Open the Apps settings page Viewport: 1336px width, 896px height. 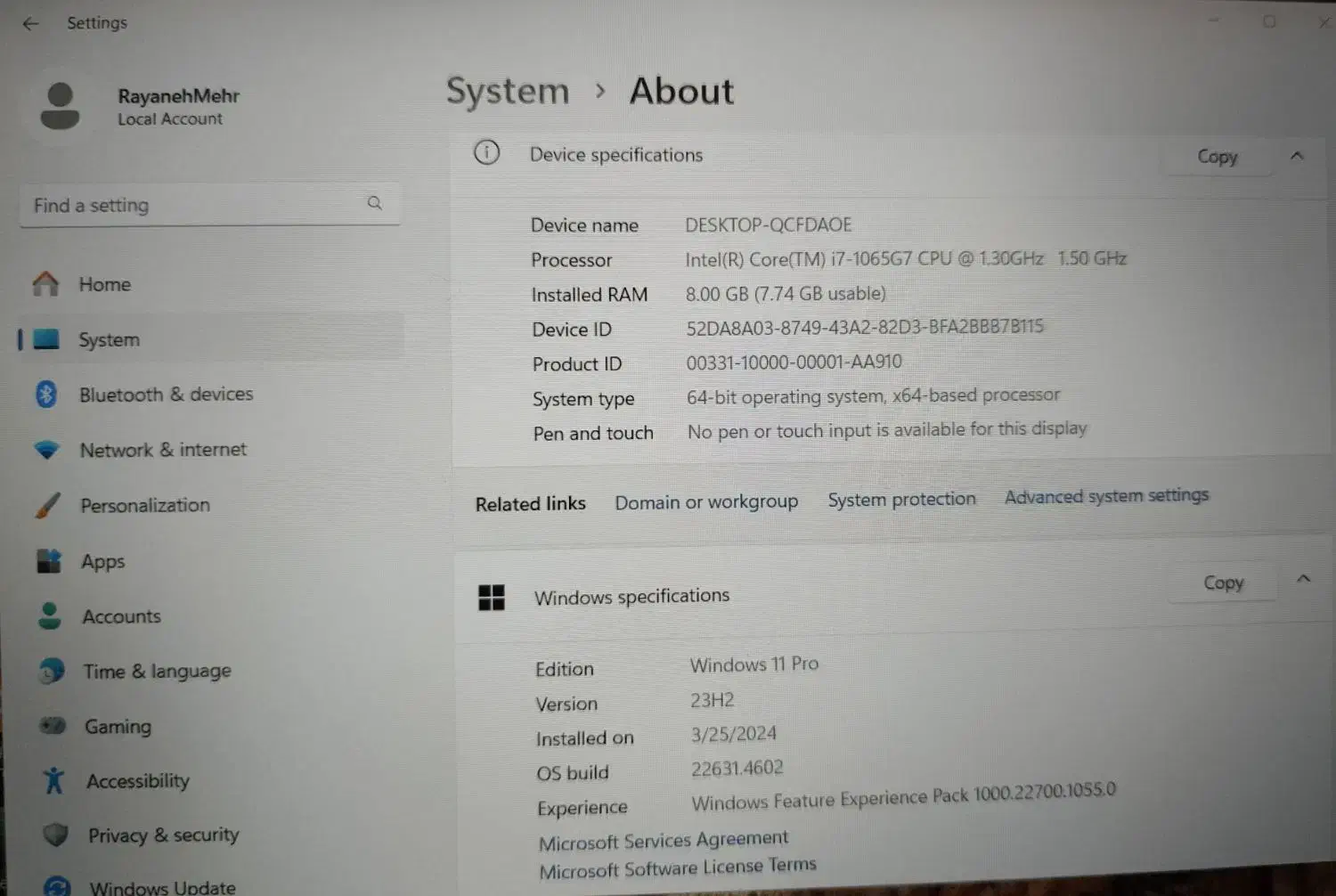pyautogui.click(x=102, y=561)
